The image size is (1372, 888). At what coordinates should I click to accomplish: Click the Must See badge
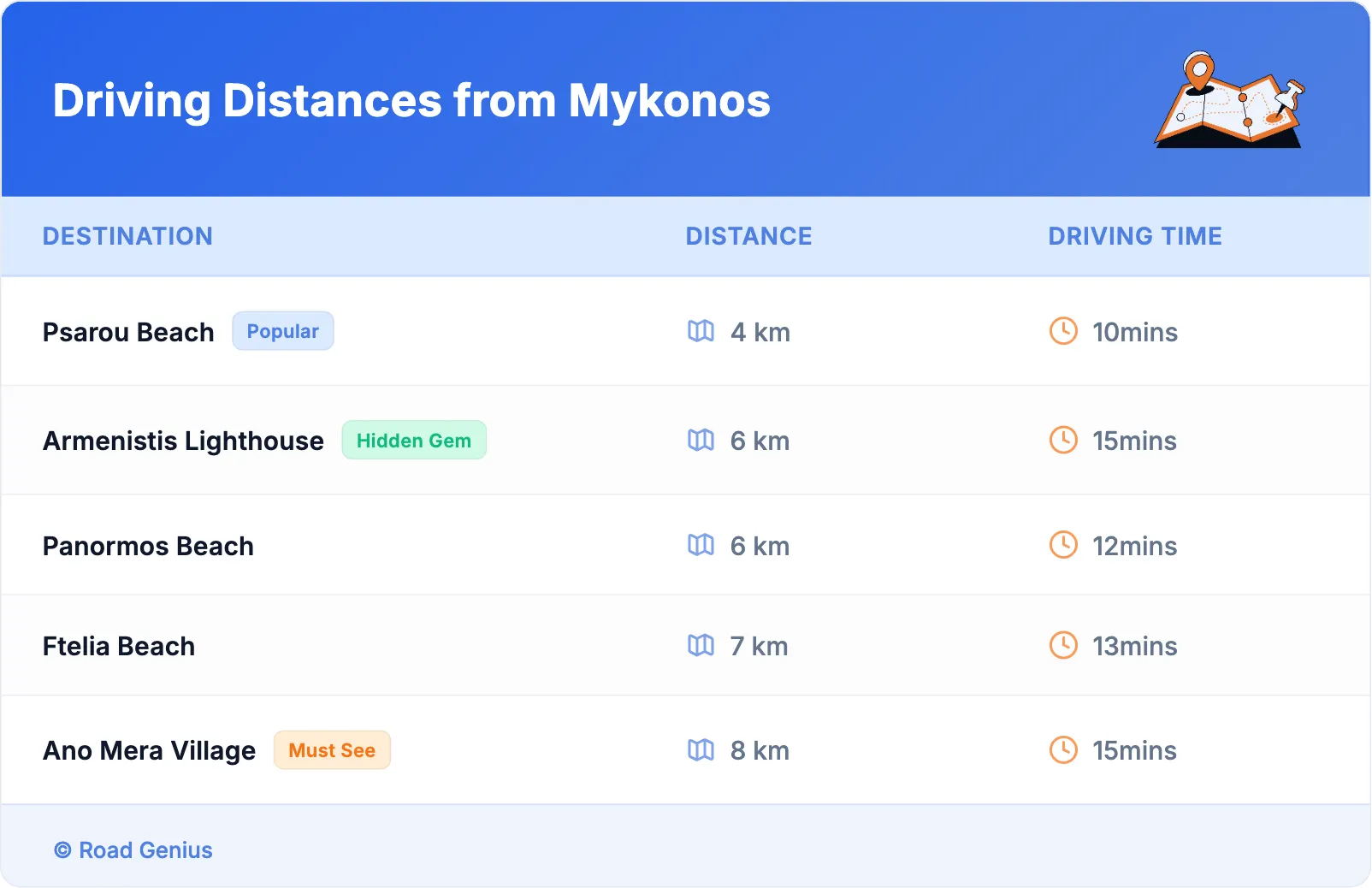click(332, 750)
